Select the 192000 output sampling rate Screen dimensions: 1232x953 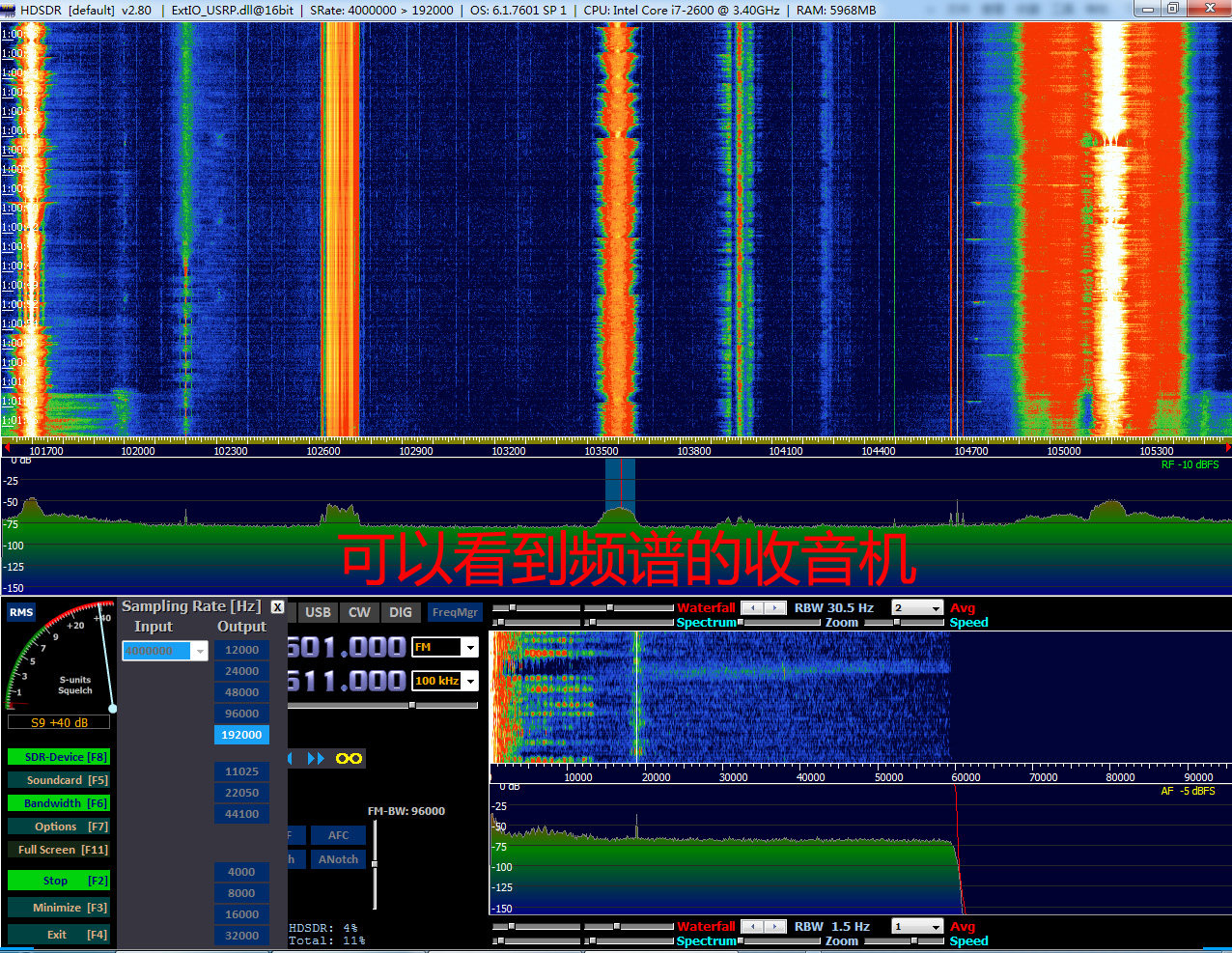pos(241,735)
